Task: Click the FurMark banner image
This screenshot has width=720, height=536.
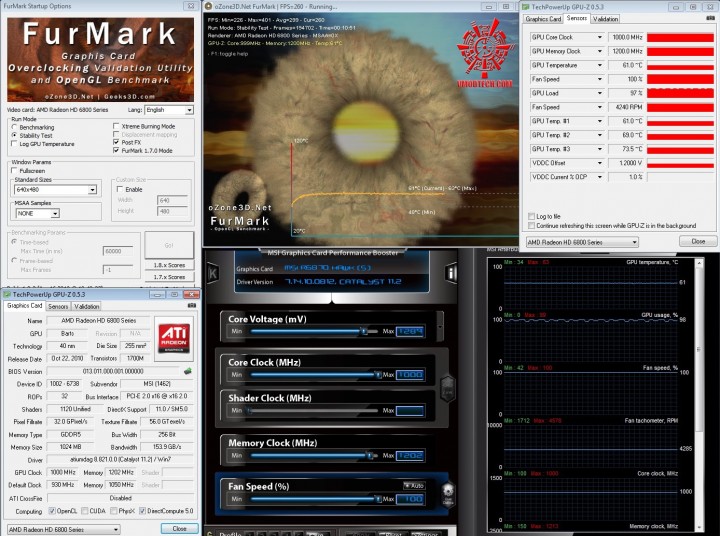Action: 100,58
